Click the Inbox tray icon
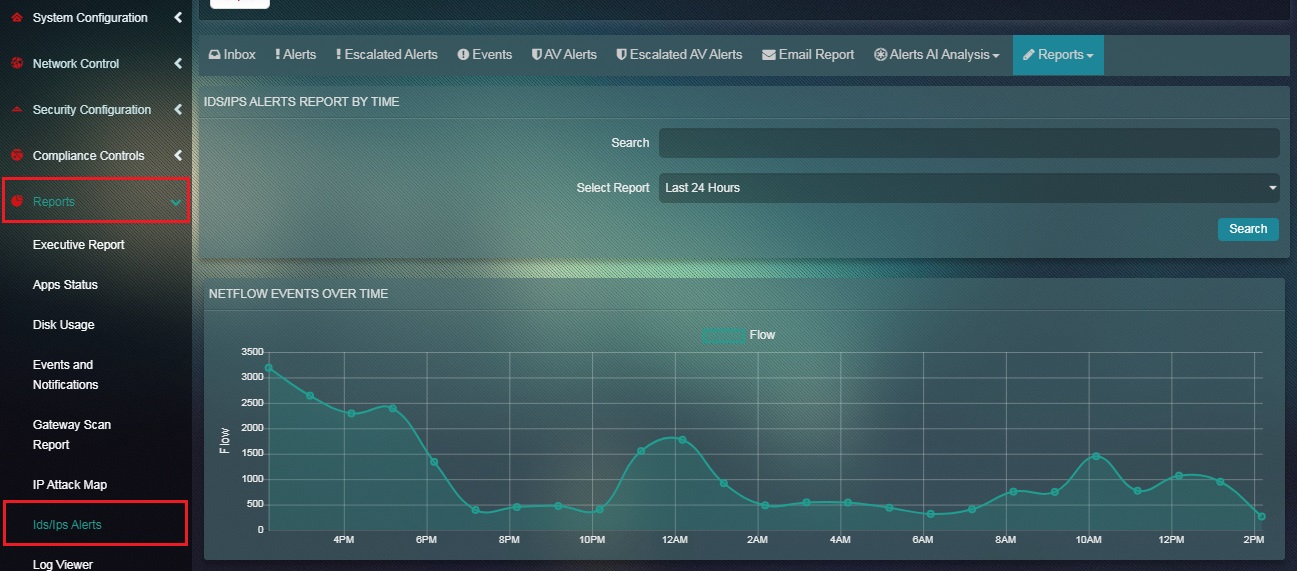The image size is (1297, 571). click(214, 55)
